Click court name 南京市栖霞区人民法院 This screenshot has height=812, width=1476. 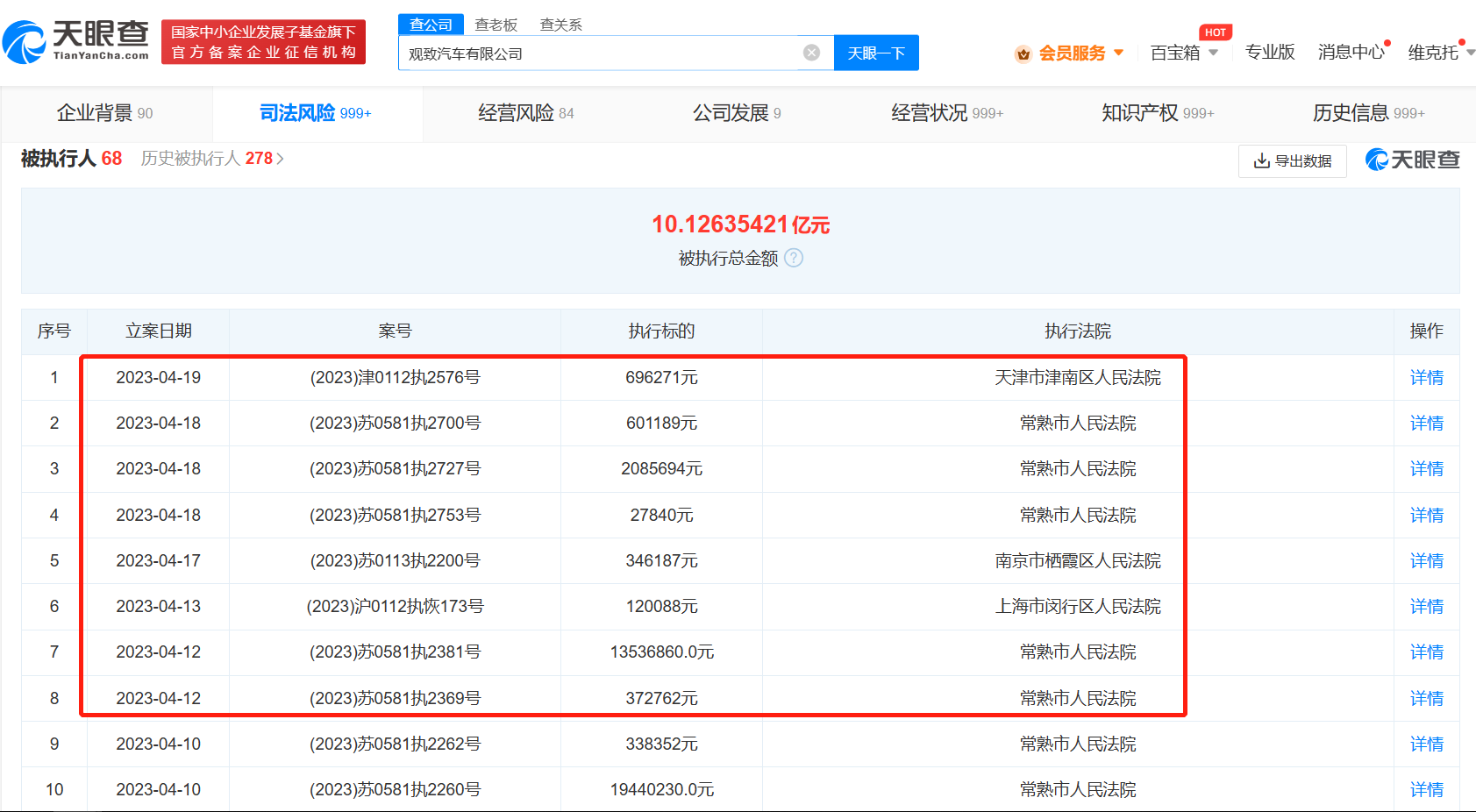pos(1078,561)
